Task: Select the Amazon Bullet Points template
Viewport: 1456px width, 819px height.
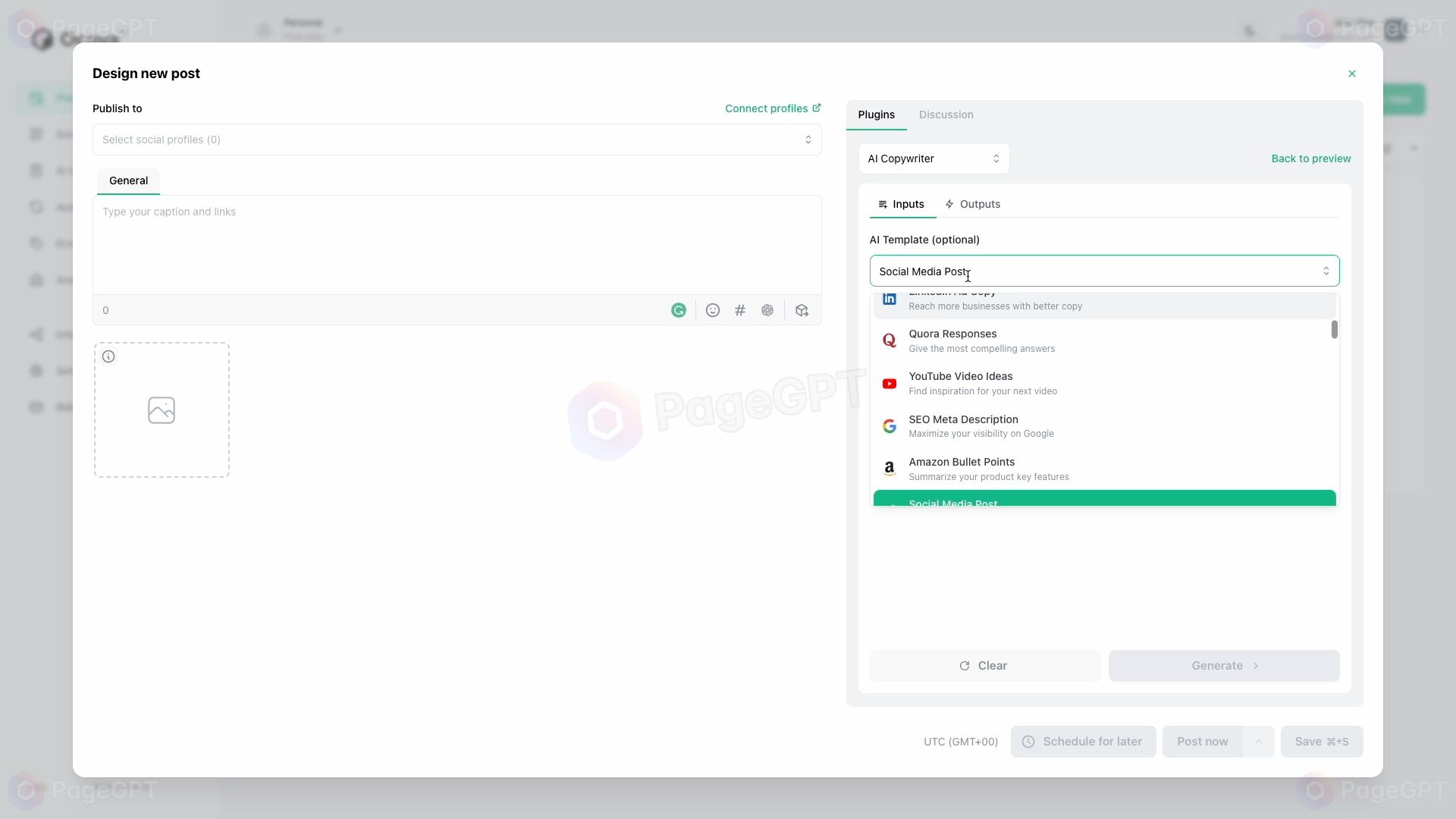Action: pyautogui.click(x=1104, y=469)
